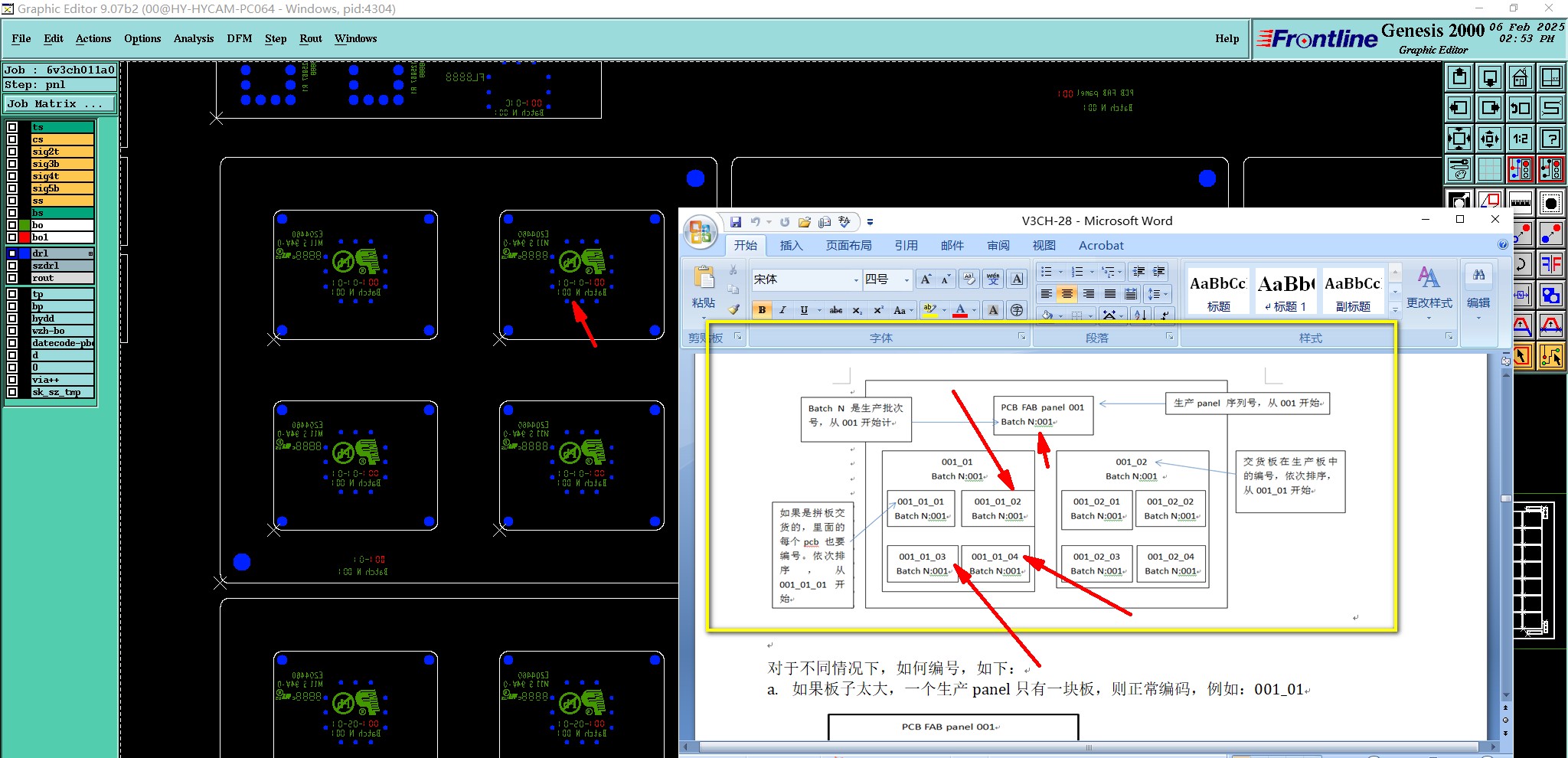Open the Windows menu in Graphic Editor

pos(355,38)
